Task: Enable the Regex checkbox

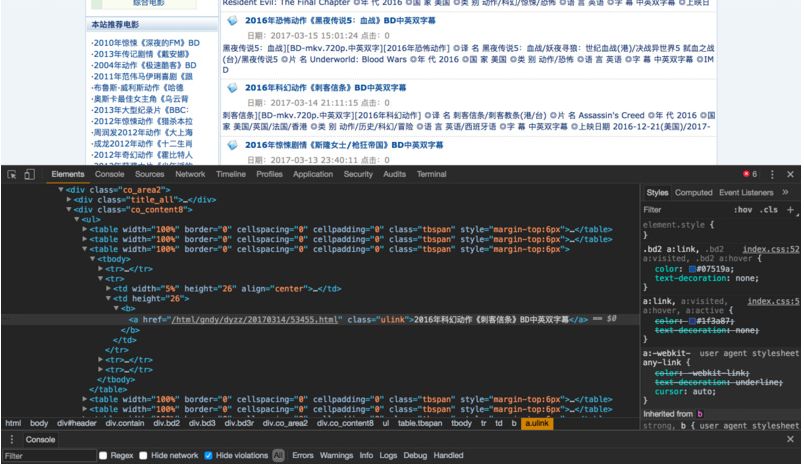Action: click(x=103, y=455)
